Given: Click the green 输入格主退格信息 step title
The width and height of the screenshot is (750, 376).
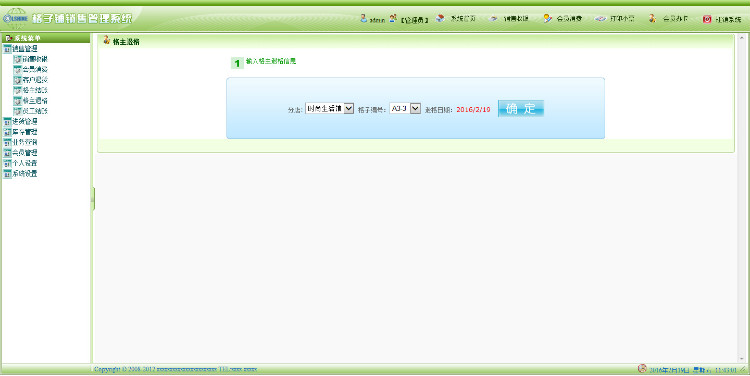Looking at the screenshot, I should [271, 61].
